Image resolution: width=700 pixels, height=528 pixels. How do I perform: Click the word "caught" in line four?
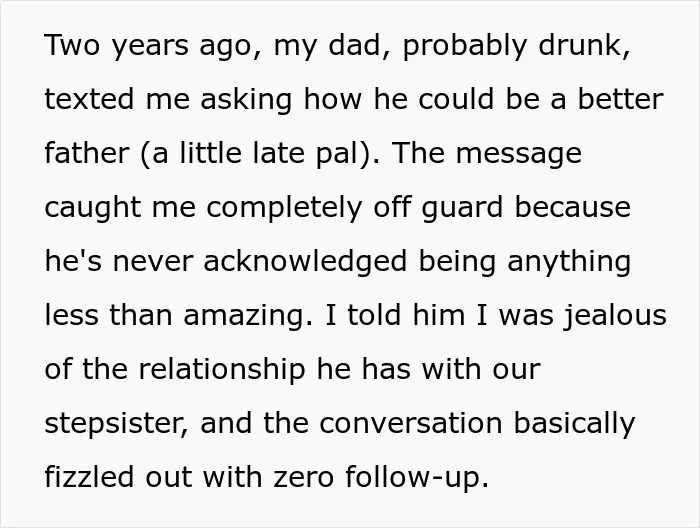[x=93, y=208]
